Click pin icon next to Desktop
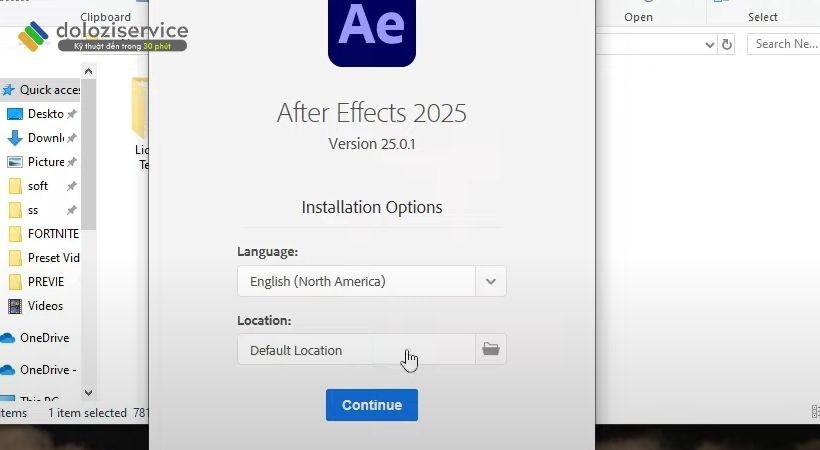 pos(72,114)
